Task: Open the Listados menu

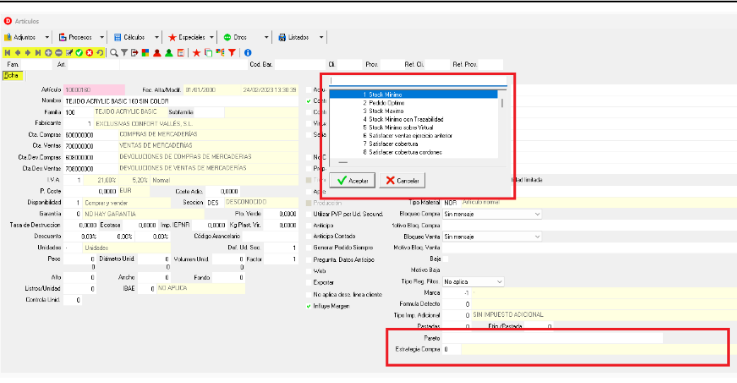Action: click(294, 37)
